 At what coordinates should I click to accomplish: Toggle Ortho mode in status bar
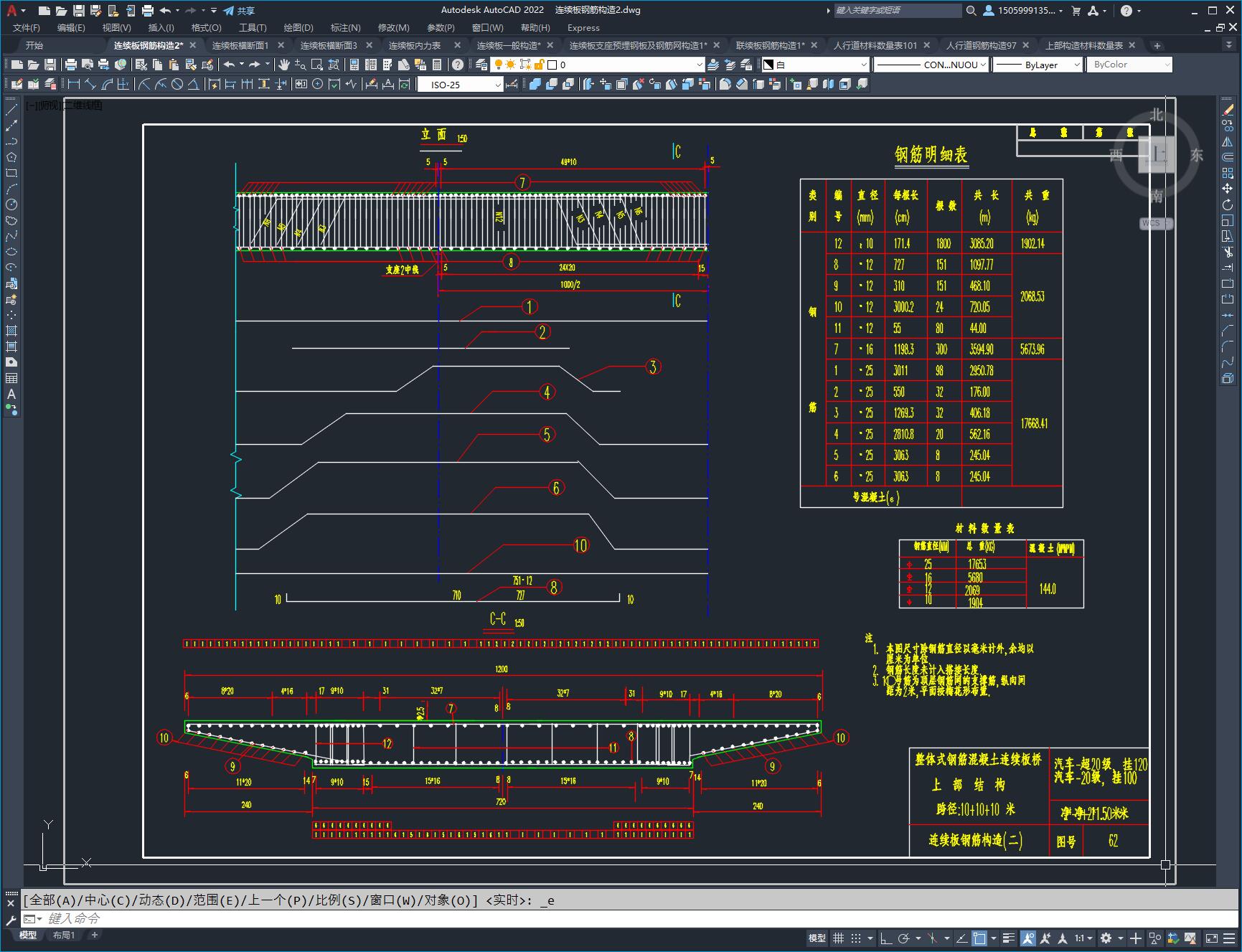point(886,938)
